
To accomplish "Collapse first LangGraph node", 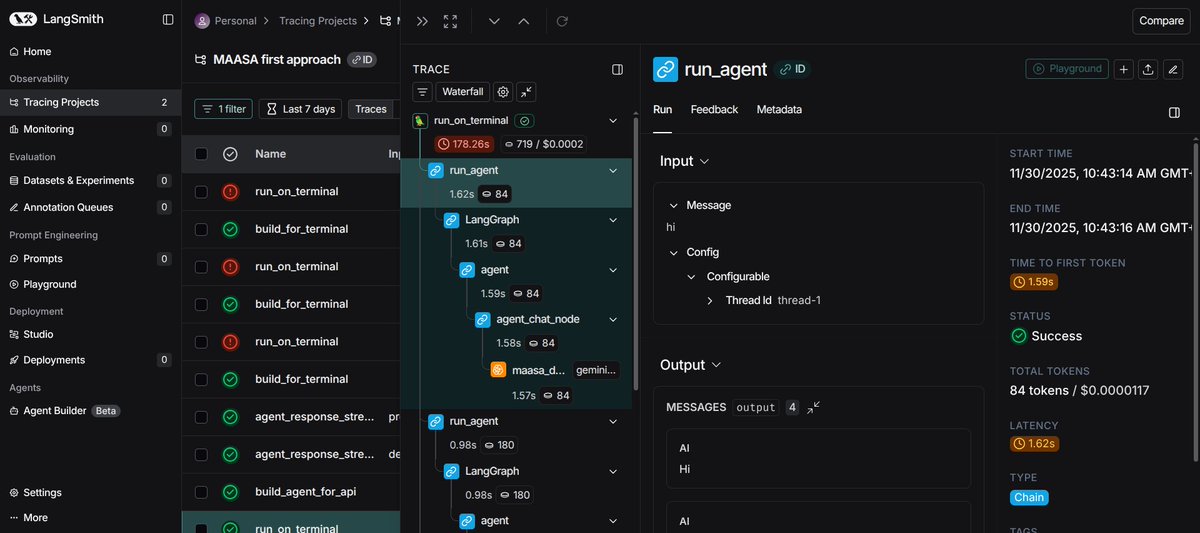I will click(612, 220).
